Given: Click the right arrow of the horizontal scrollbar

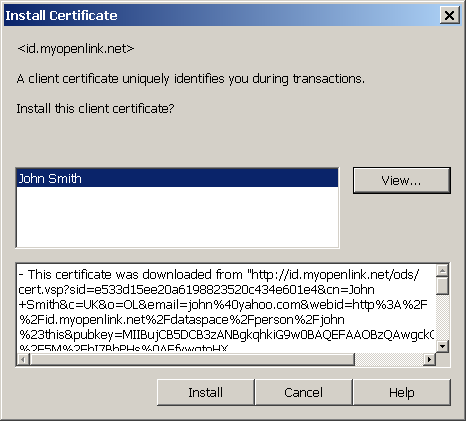Looking at the screenshot, I should pos(429,359).
